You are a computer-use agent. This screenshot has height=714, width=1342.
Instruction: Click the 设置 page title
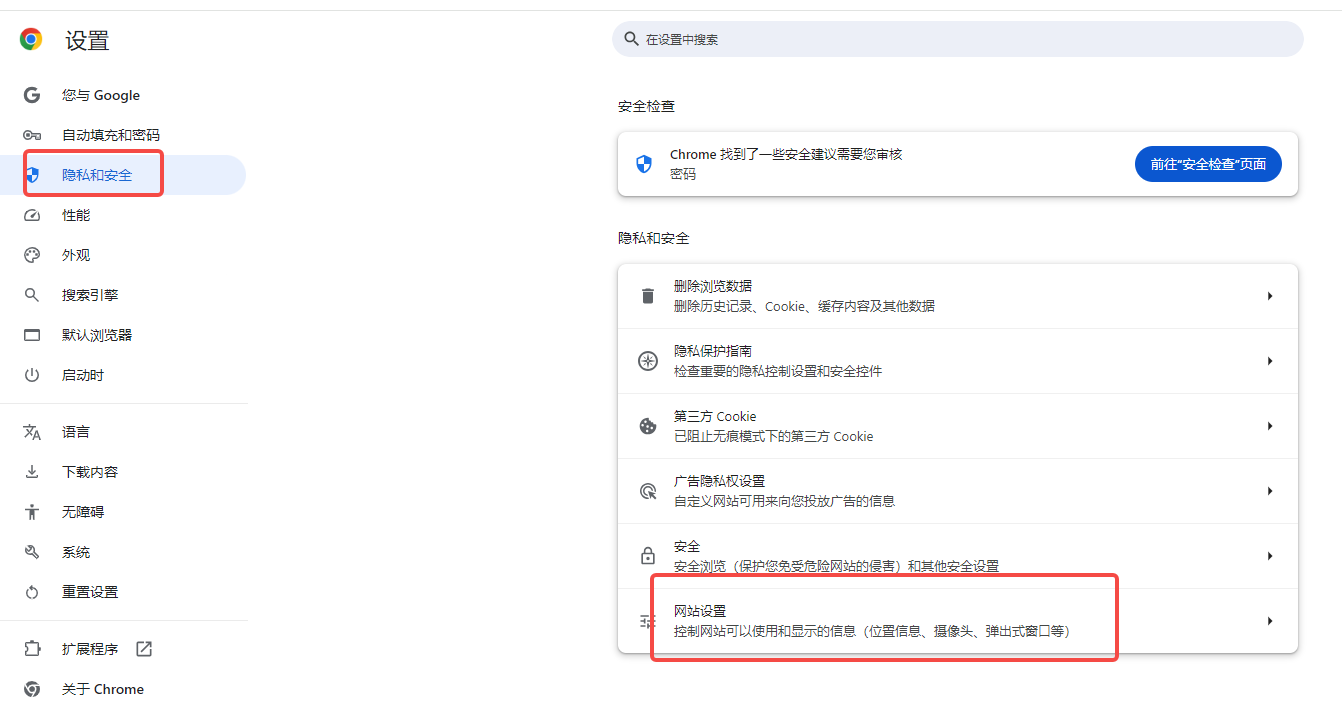tap(87, 40)
